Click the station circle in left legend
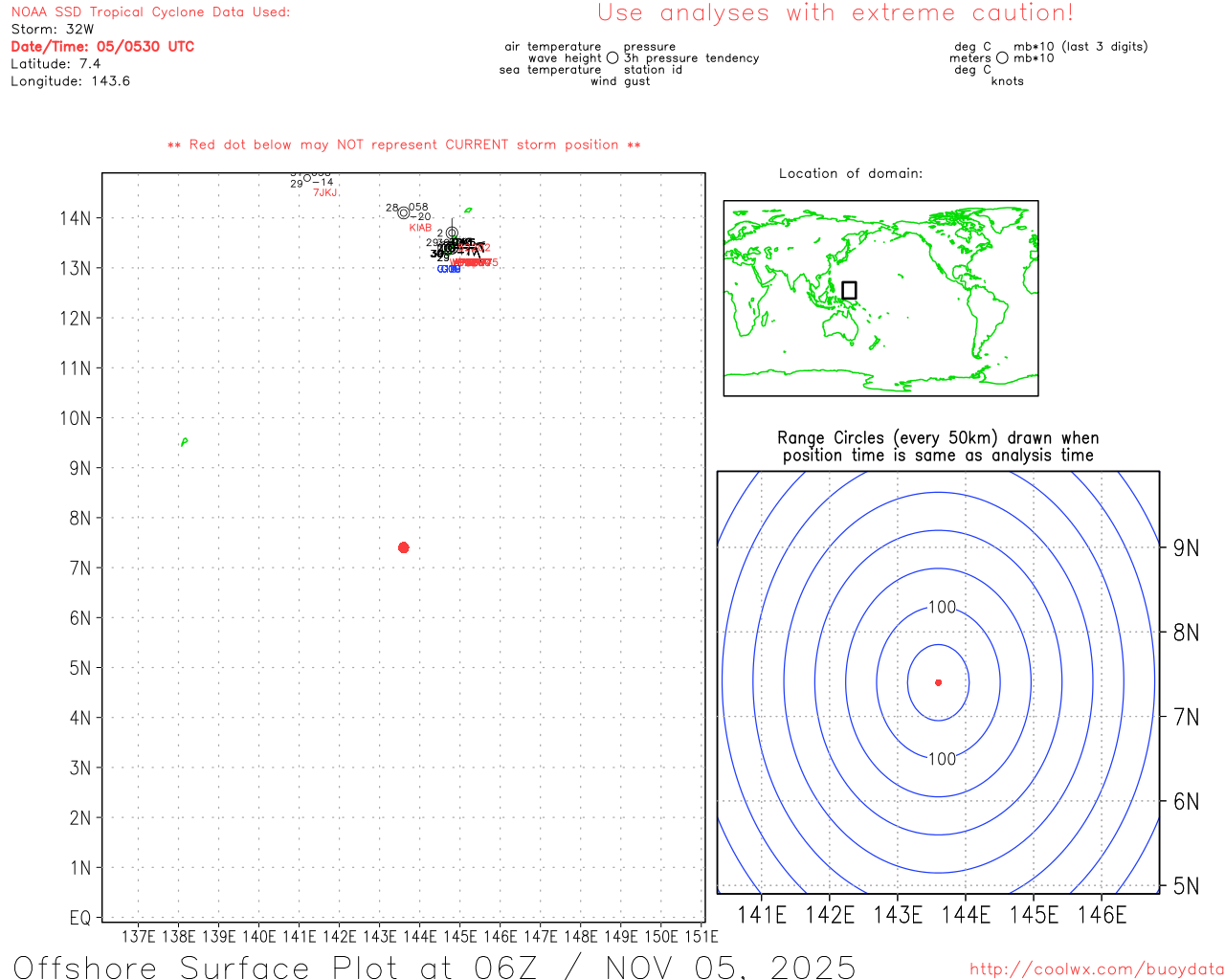The height and width of the screenshot is (980, 1225). point(612,58)
